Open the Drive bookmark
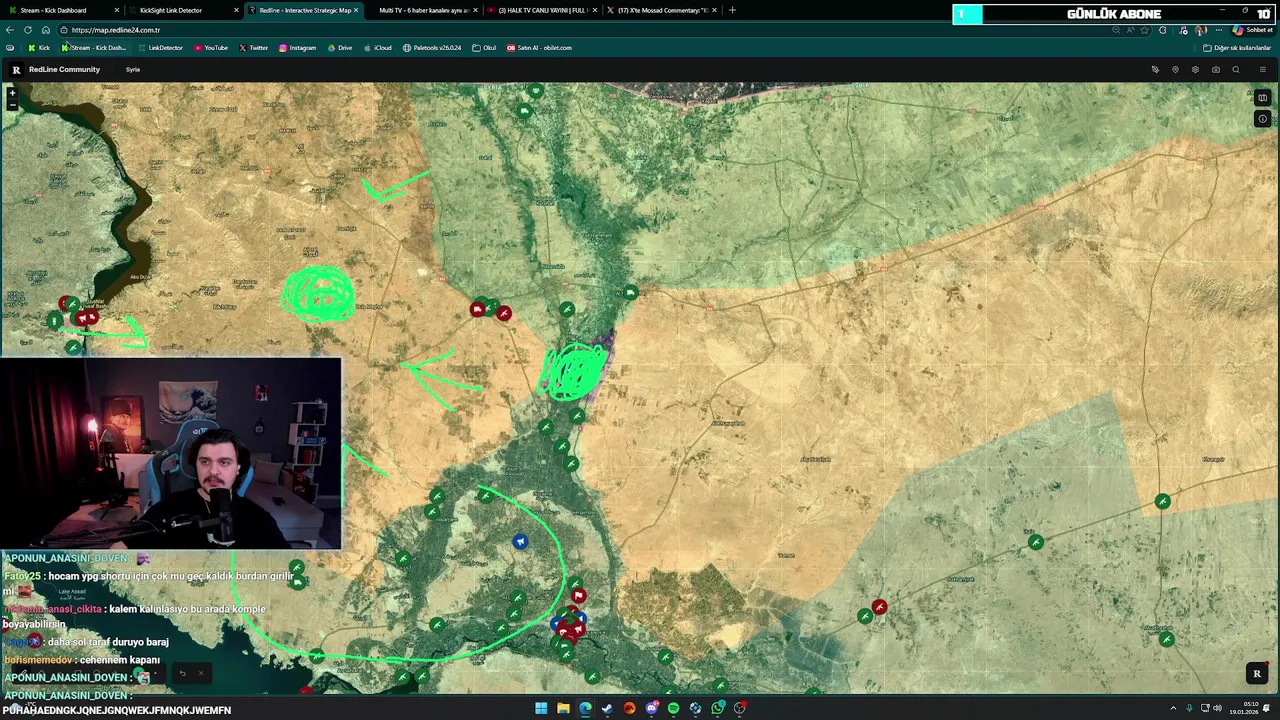 340,48
